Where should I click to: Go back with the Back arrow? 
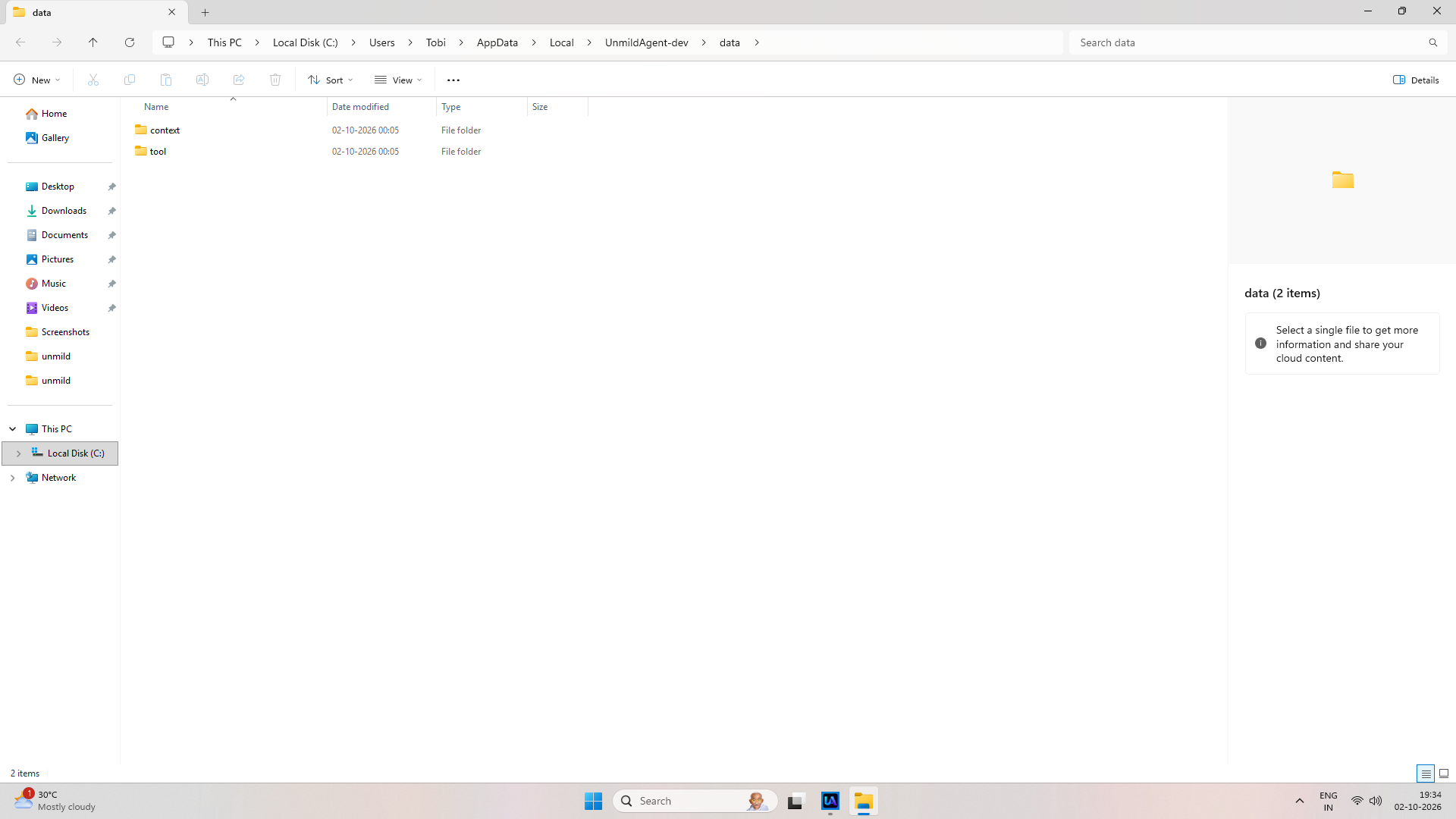pos(20,42)
